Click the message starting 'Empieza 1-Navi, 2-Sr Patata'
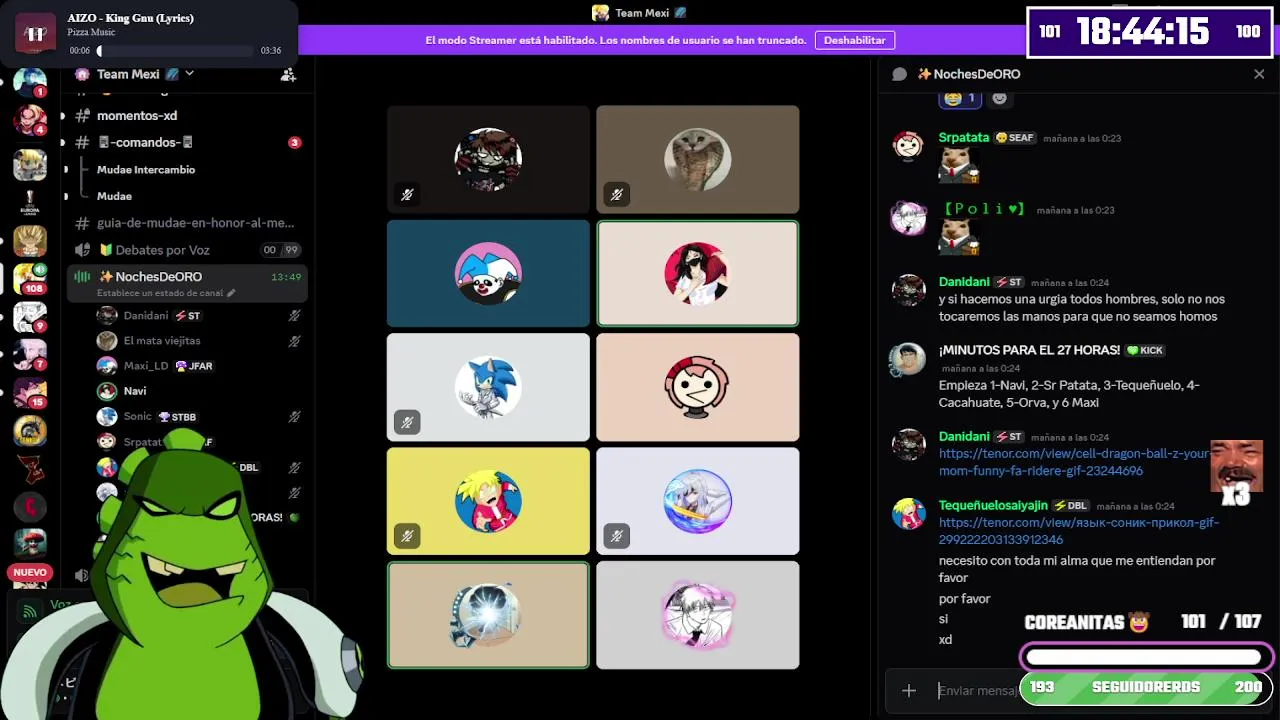 1069,393
